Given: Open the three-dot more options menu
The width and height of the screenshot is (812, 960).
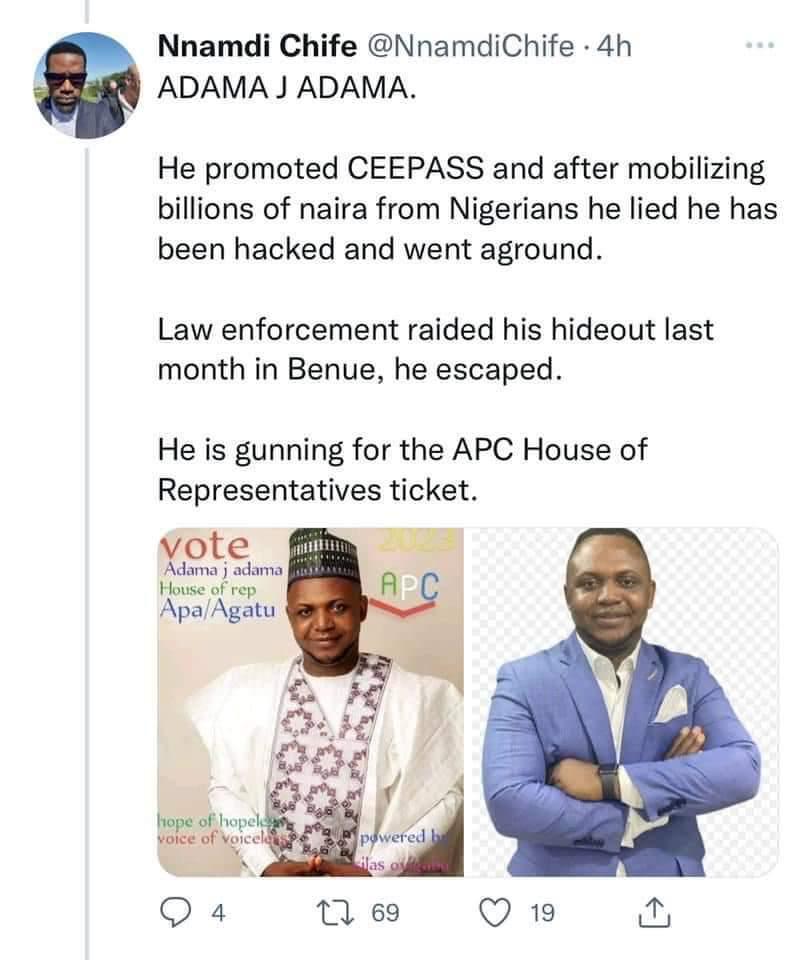Looking at the screenshot, I should [x=760, y=45].
